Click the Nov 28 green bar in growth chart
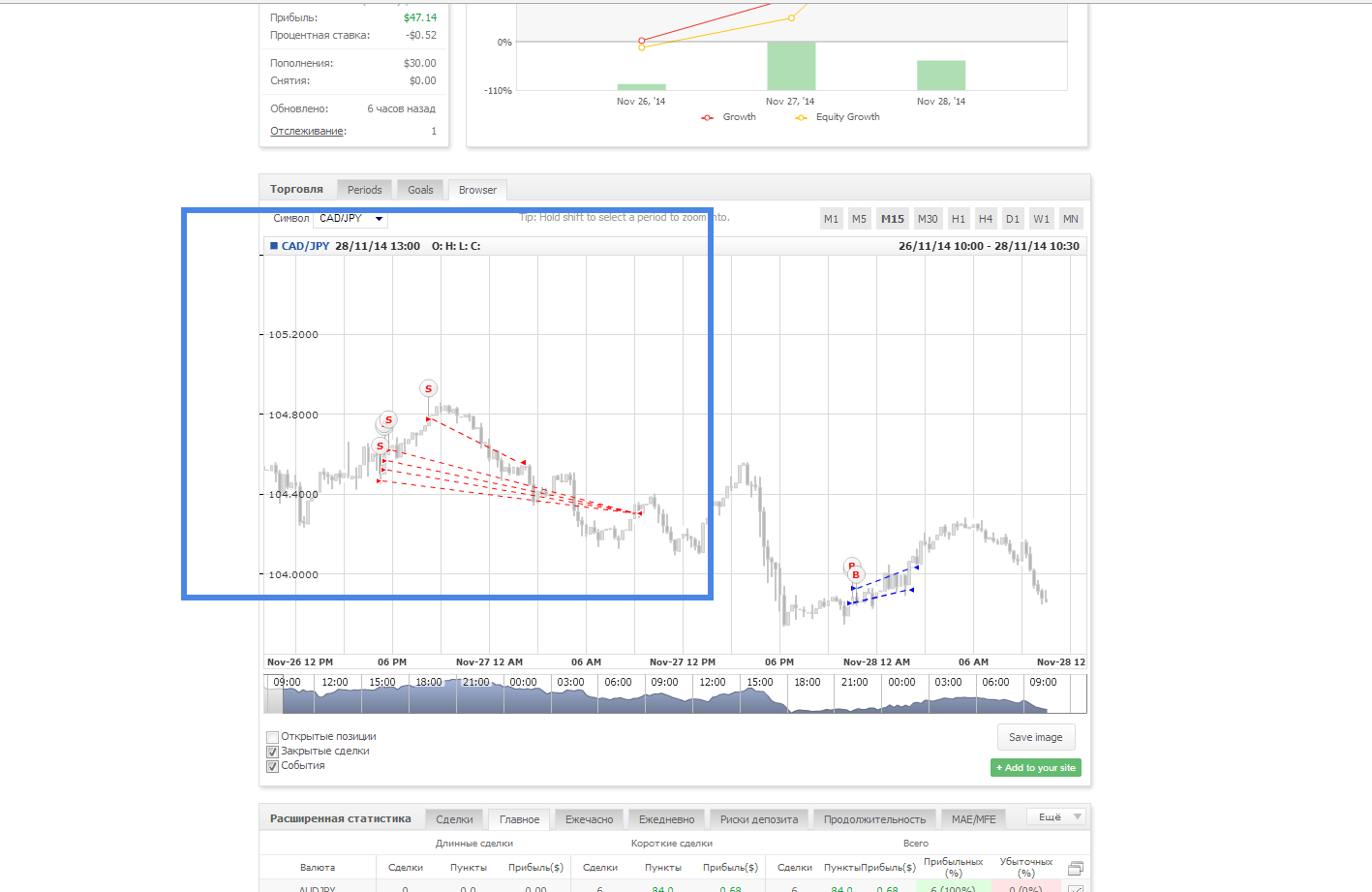Image resolution: width=1372 pixels, height=892 pixels. (x=941, y=76)
